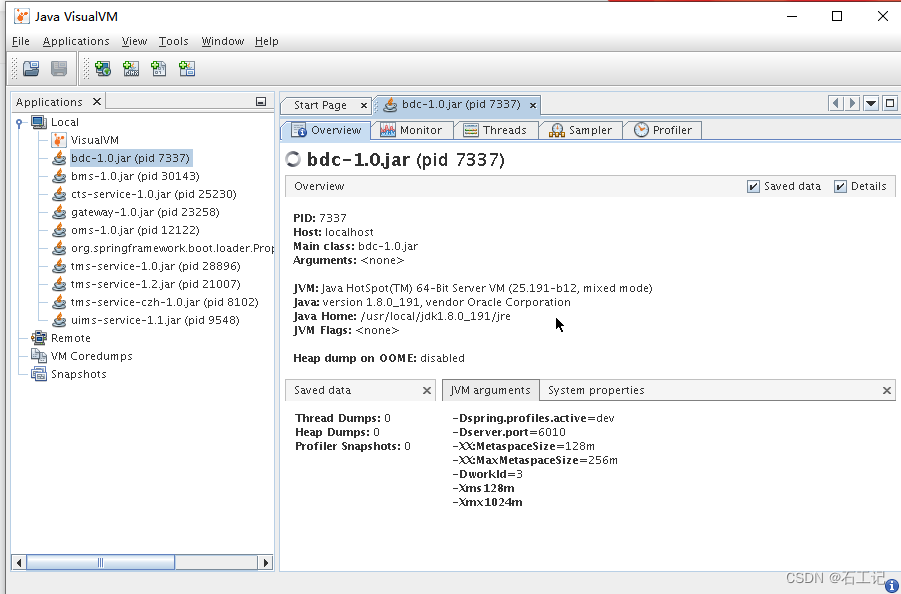Click the Load snapshot toolbar icon
This screenshot has height=594, width=901.
coord(31,69)
